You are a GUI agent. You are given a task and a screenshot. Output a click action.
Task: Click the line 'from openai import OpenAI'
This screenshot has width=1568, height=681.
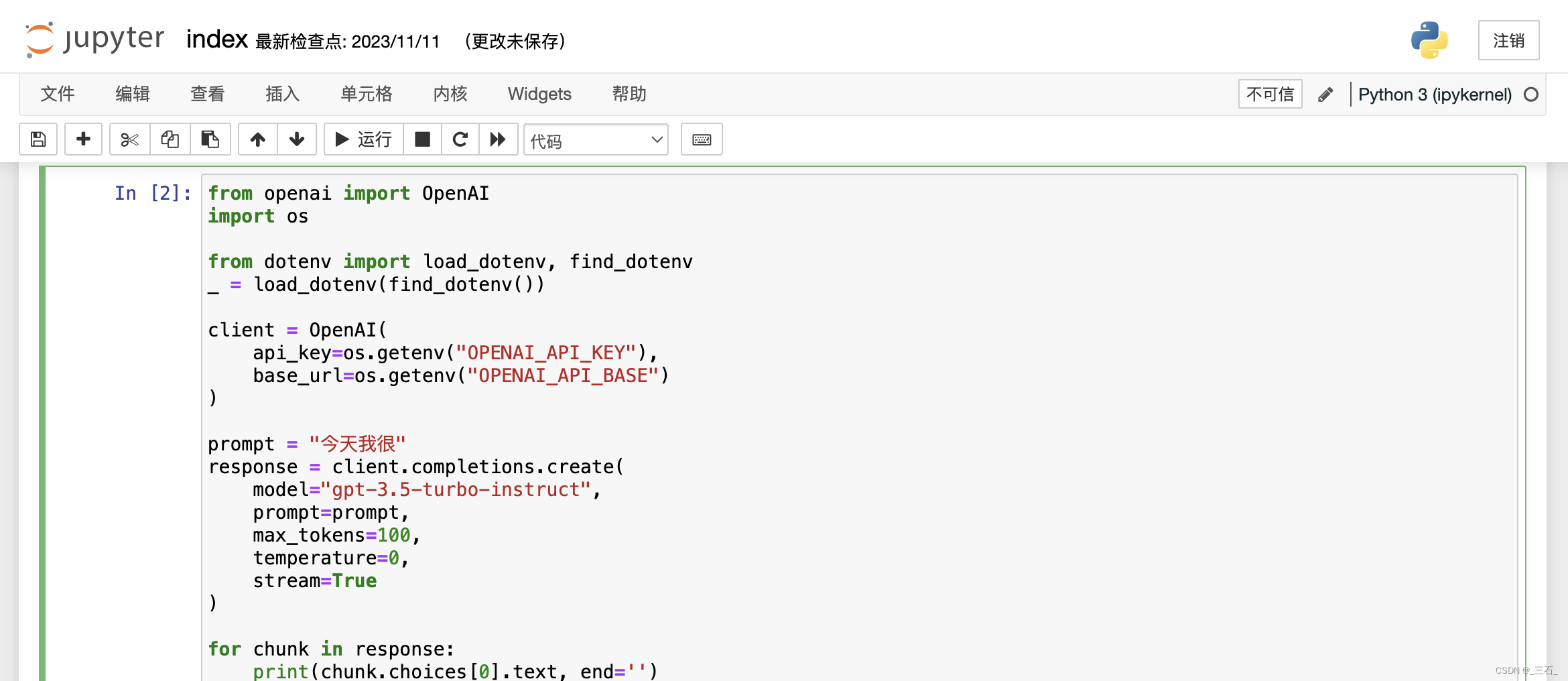pos(348,193)
